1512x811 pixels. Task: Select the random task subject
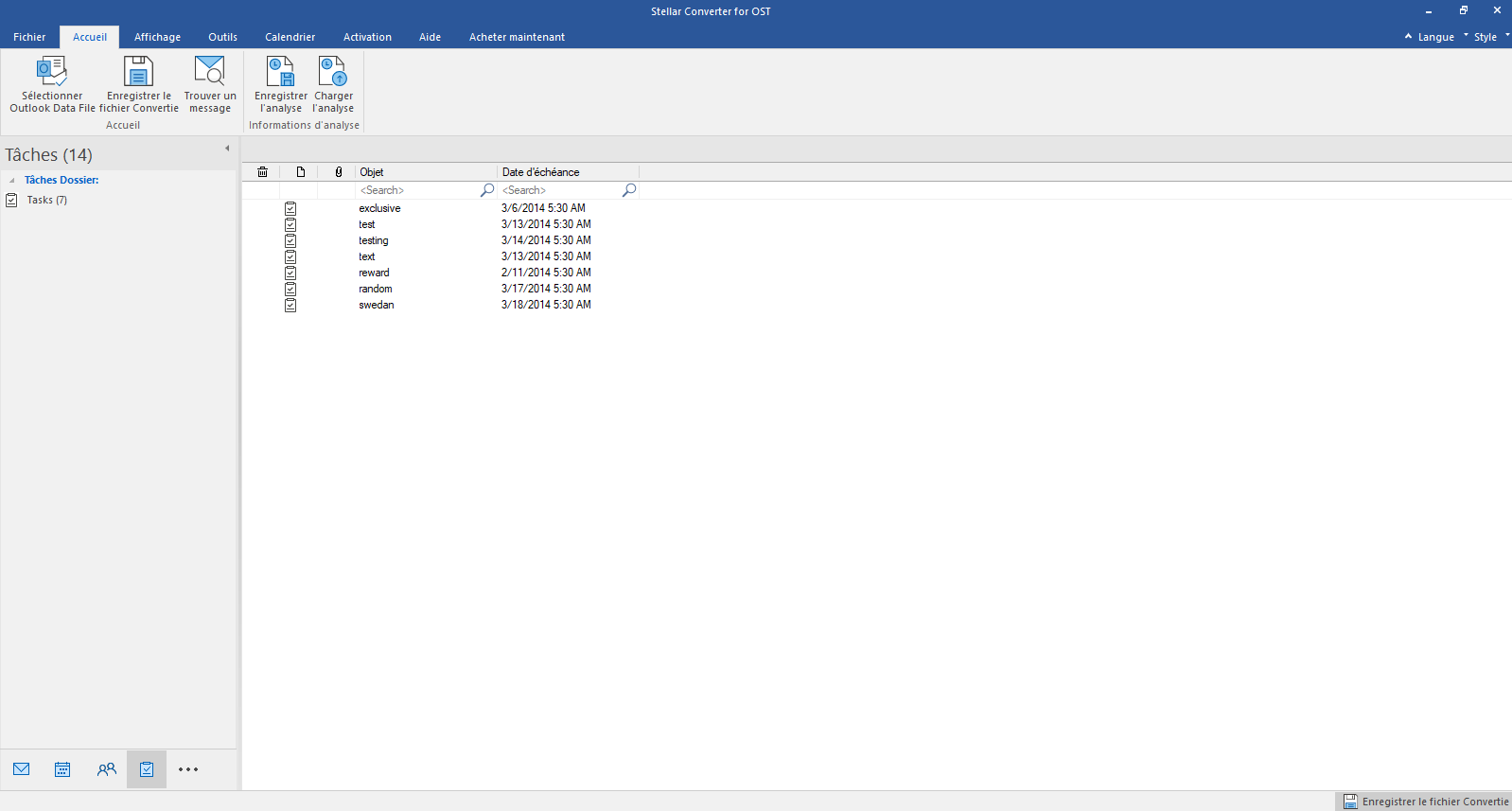pos(376,289)
